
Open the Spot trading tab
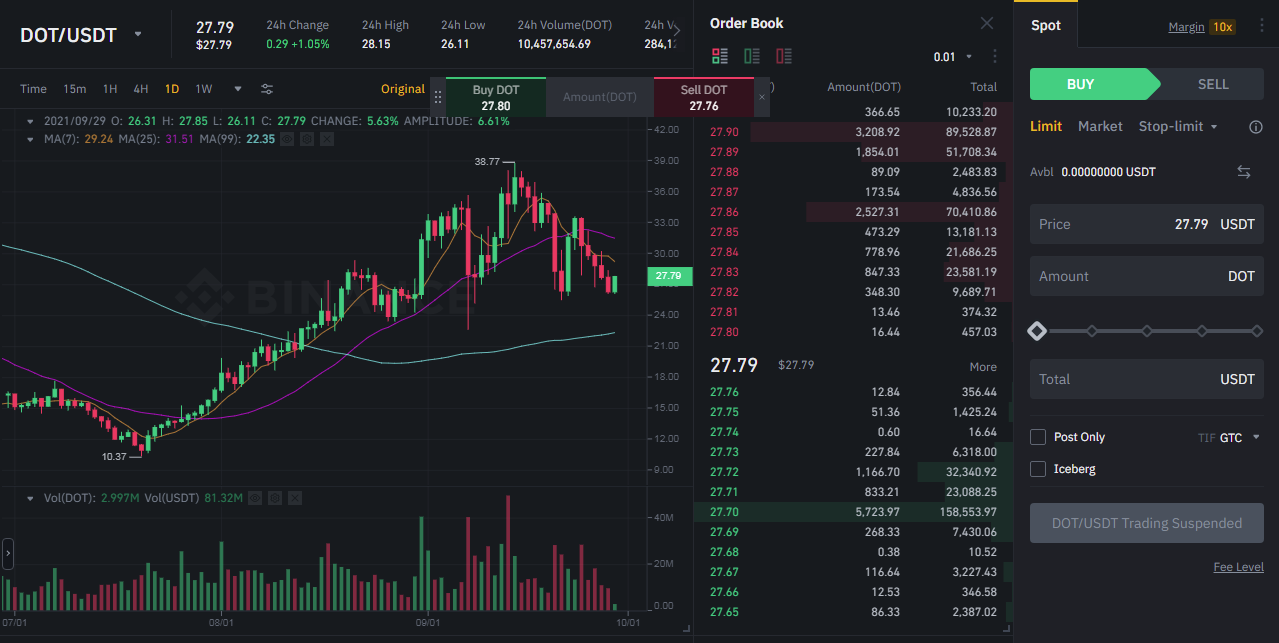point(1046,25)
